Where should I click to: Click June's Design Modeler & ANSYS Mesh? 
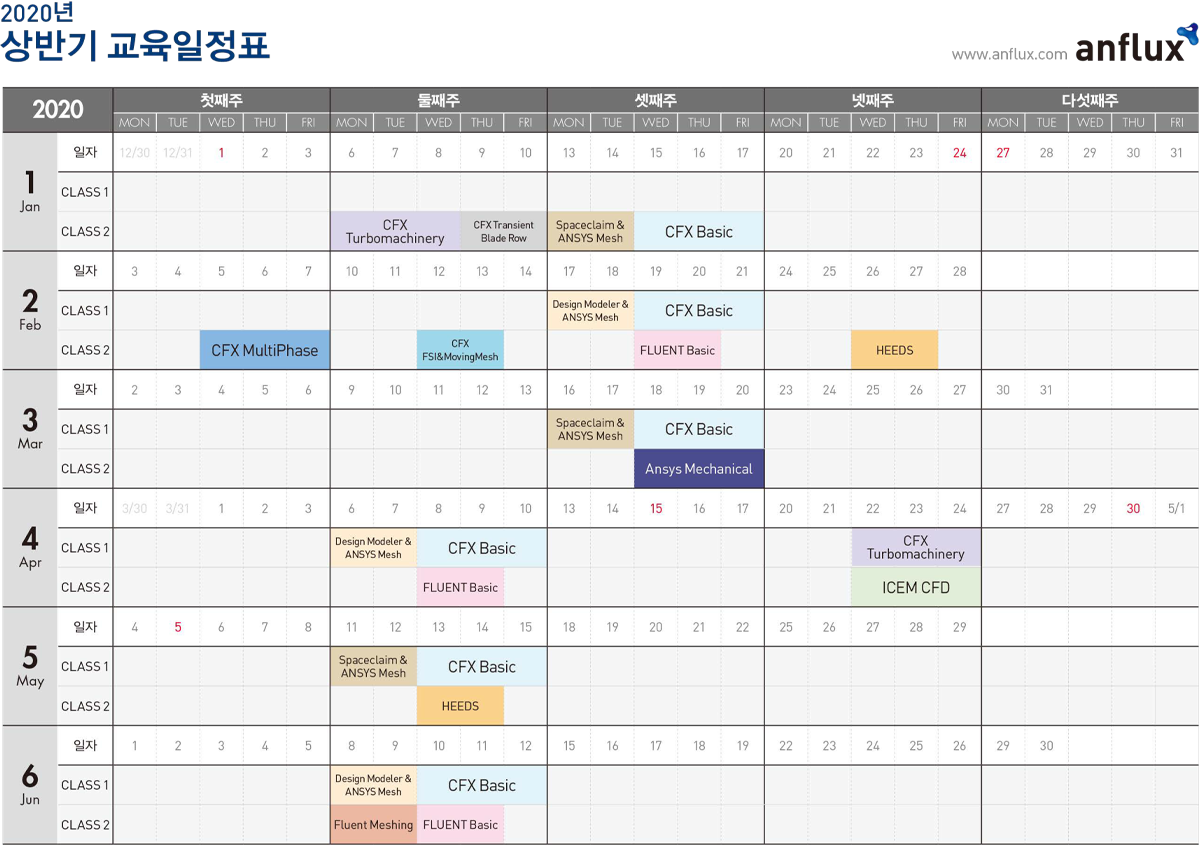(373, 785)
